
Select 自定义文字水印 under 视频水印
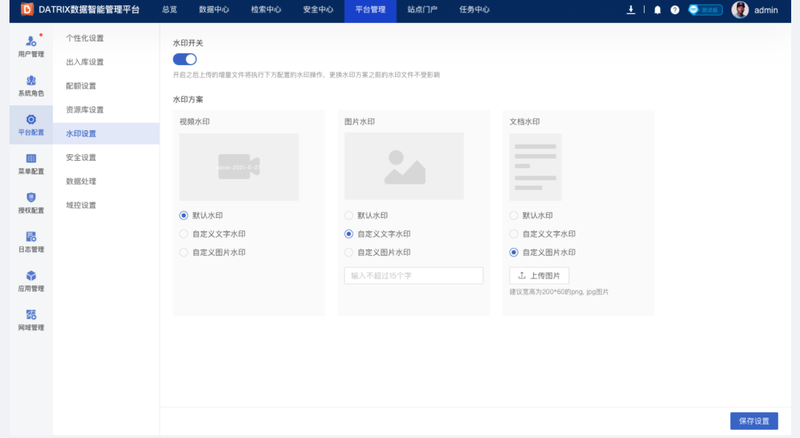[184, 234]
